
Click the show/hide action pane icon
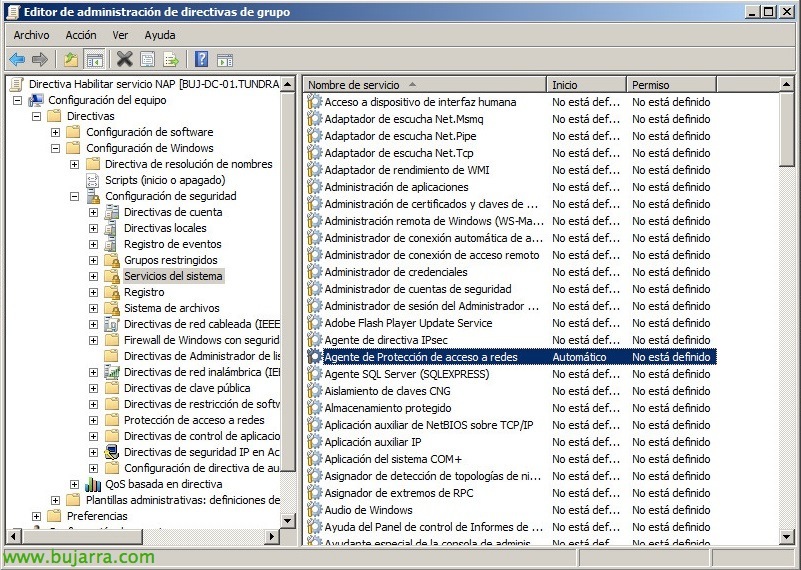pos(225,60)
